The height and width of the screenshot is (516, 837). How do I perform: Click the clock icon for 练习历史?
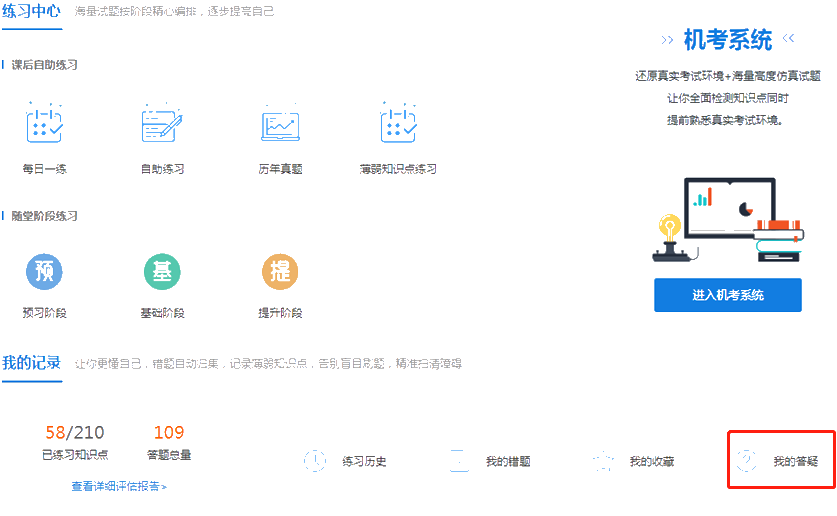(x=315, y=461)
